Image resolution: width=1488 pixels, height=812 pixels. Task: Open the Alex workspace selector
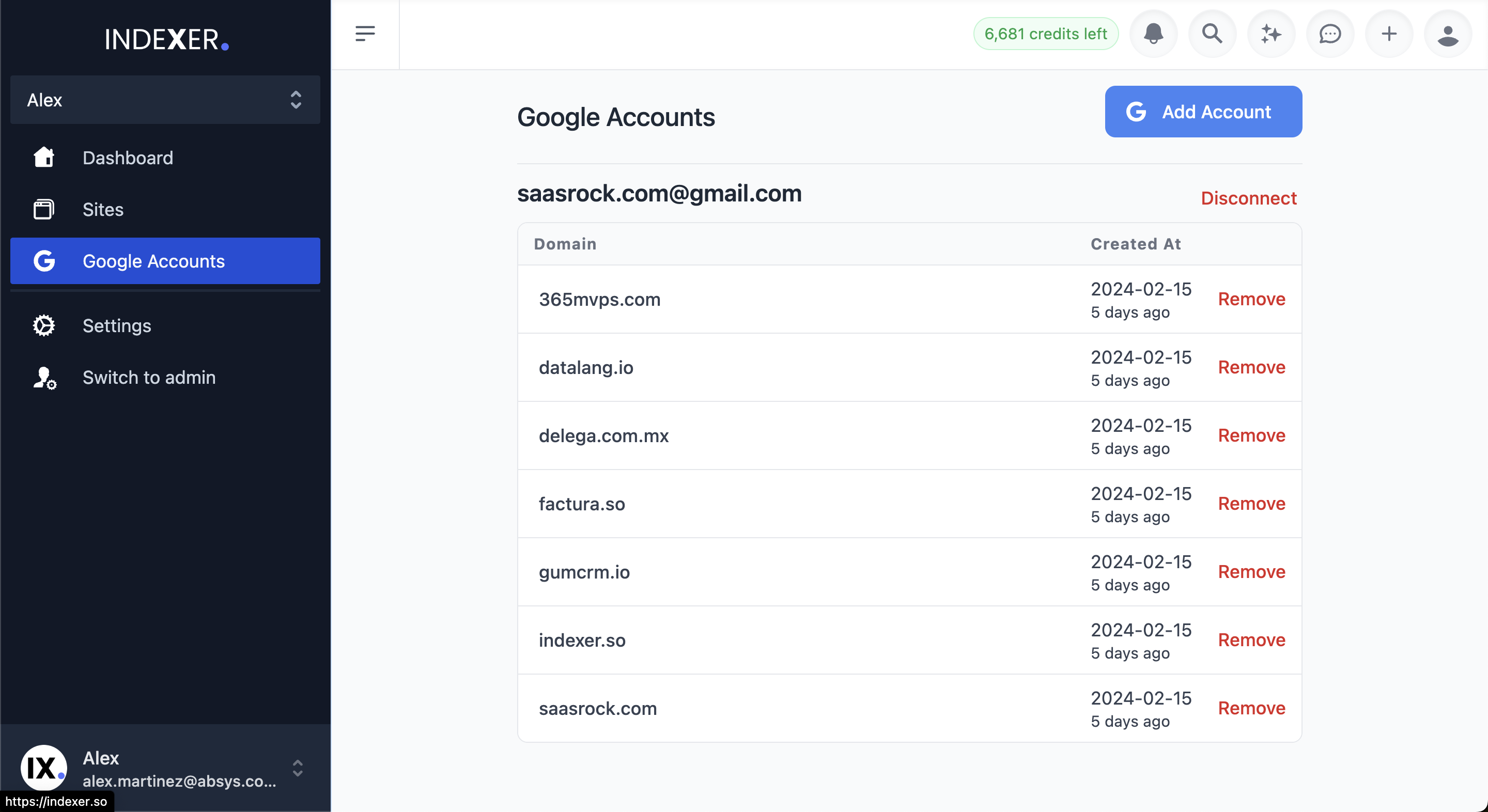pyautogui.click(x=165, y=100)
